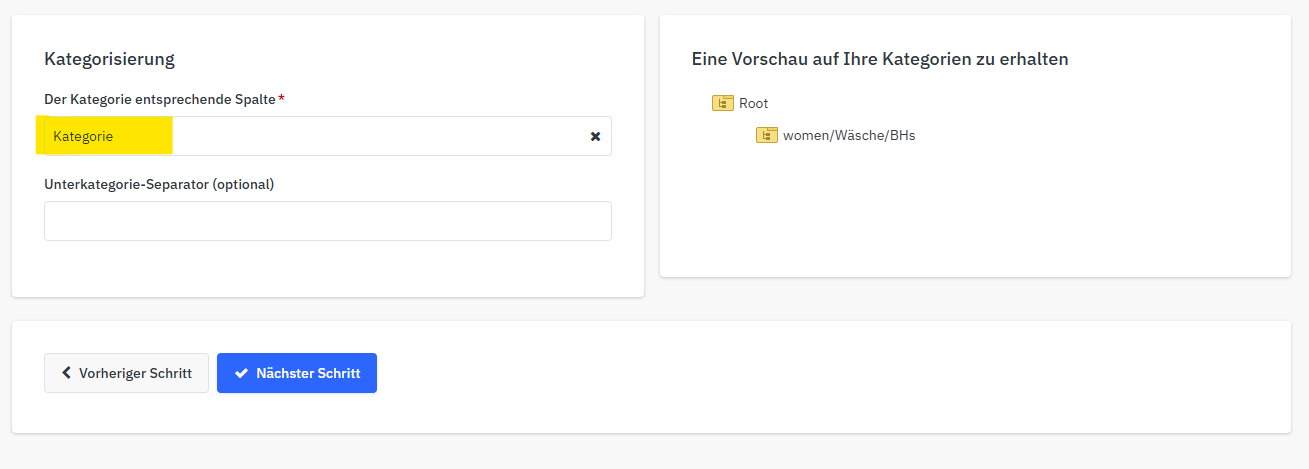Click the highlighted Kategorie selection text
Image resolution: width=1309 pixels, height=469 pixels.
[84, 136]
